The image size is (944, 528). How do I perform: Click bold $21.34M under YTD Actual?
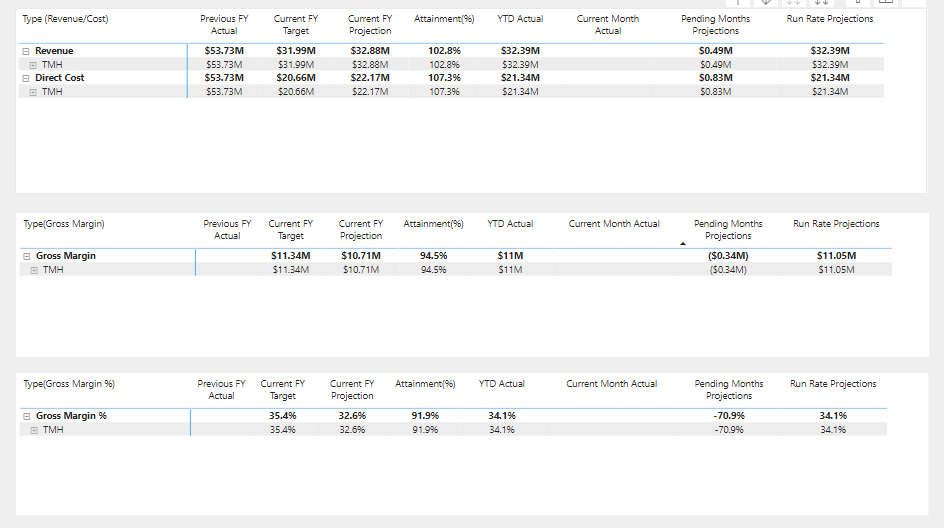tap(520, 78)
